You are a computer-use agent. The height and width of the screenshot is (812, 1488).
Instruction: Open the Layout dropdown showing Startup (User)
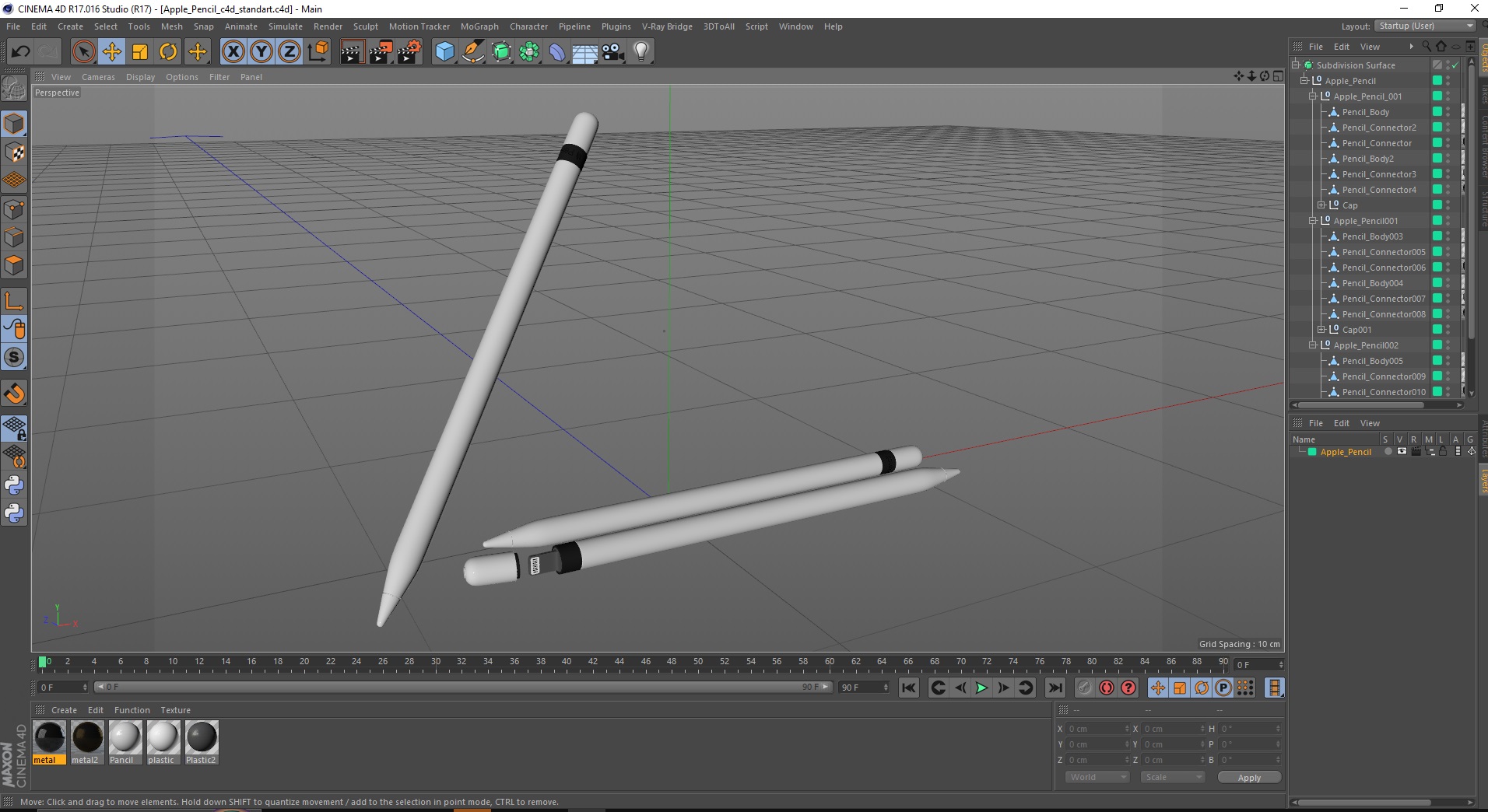point(1425,26)
